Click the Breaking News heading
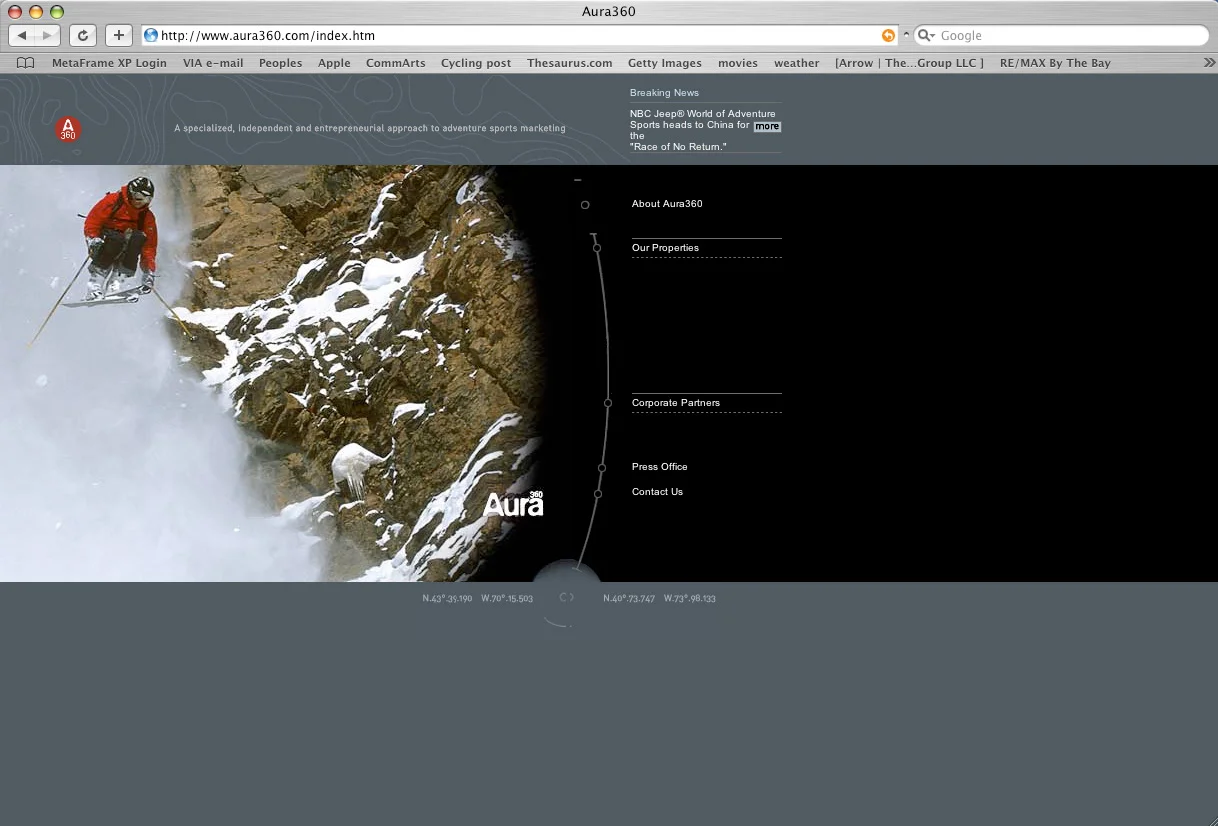Viewport: 1218px width, 826px height. pyautogui.click(x=664, y=93)
